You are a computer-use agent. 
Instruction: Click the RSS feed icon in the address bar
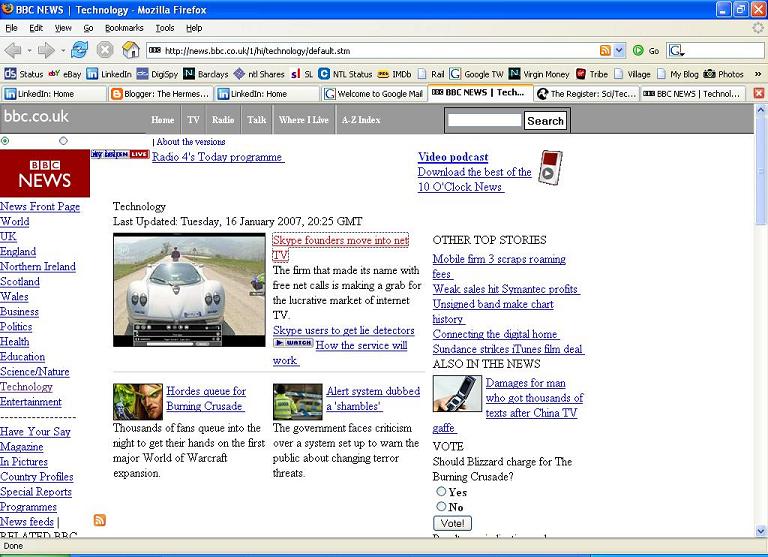pyautogui.click(x=605, y=50)
